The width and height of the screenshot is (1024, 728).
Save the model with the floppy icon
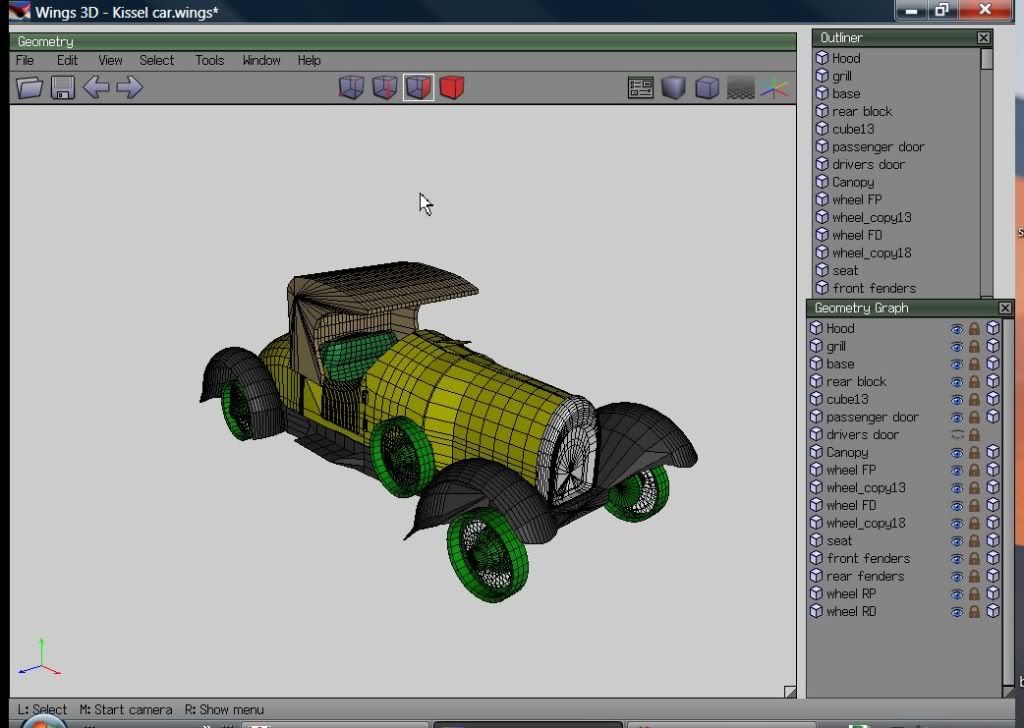pos(63,88)
